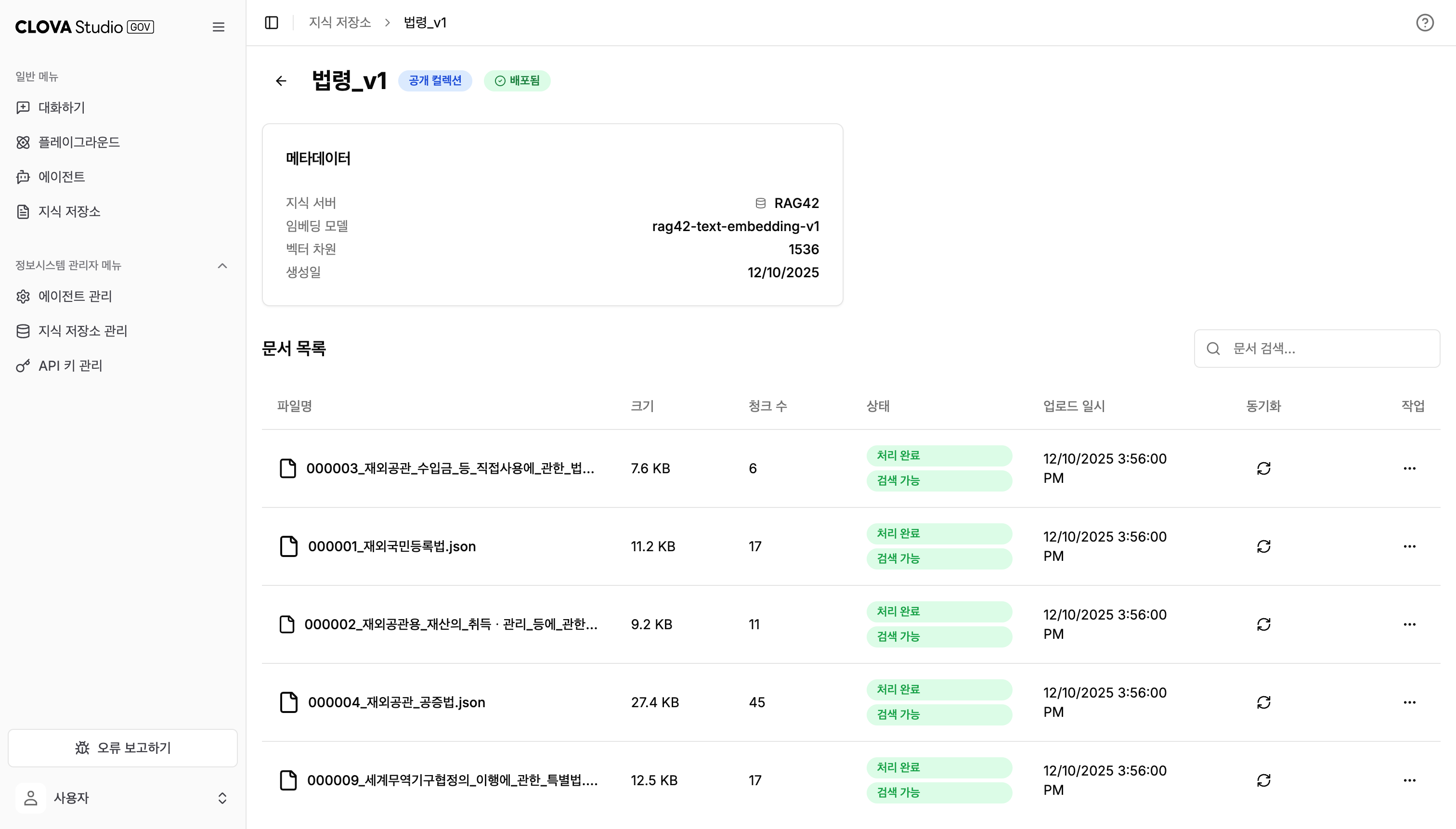Click the back arrow next to 법령_v1

tap(281, 81)
